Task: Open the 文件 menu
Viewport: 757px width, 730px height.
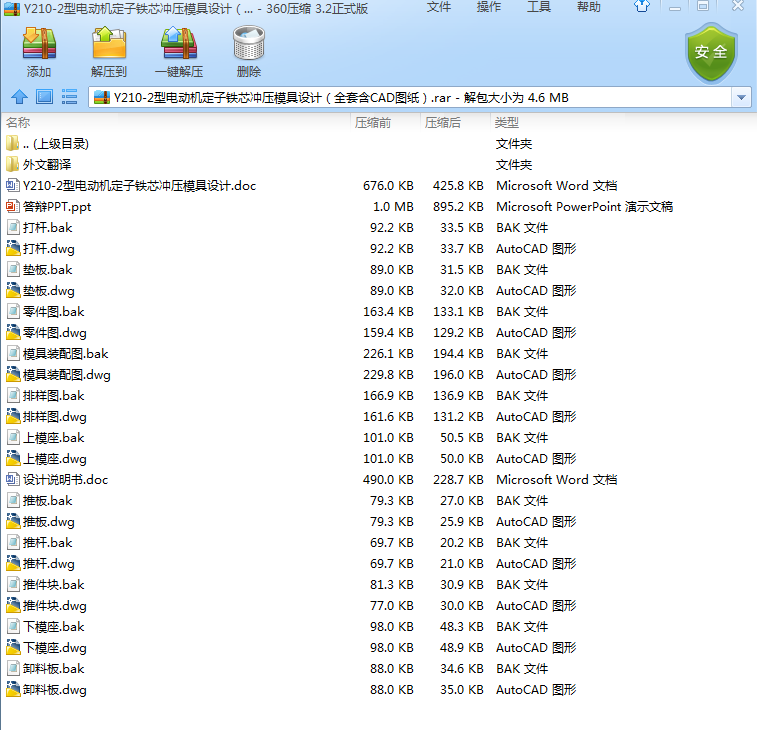Action: 439,7
